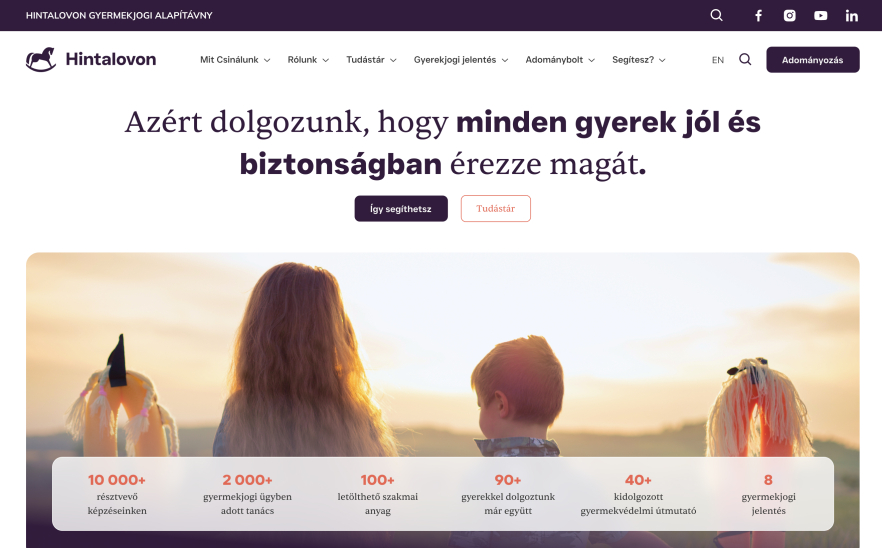Open the LinkedIn page icon
The image size is (882, 548).
[852, 15]
